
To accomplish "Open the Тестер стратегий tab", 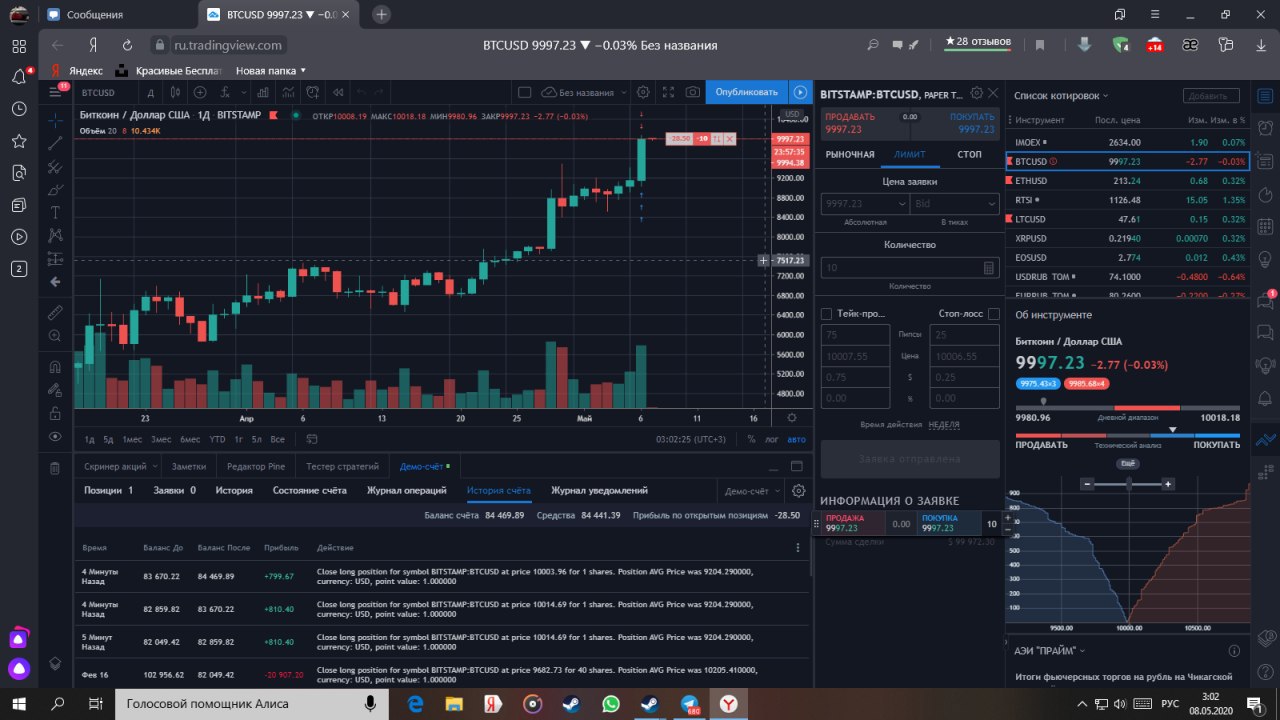I will 342,466.
